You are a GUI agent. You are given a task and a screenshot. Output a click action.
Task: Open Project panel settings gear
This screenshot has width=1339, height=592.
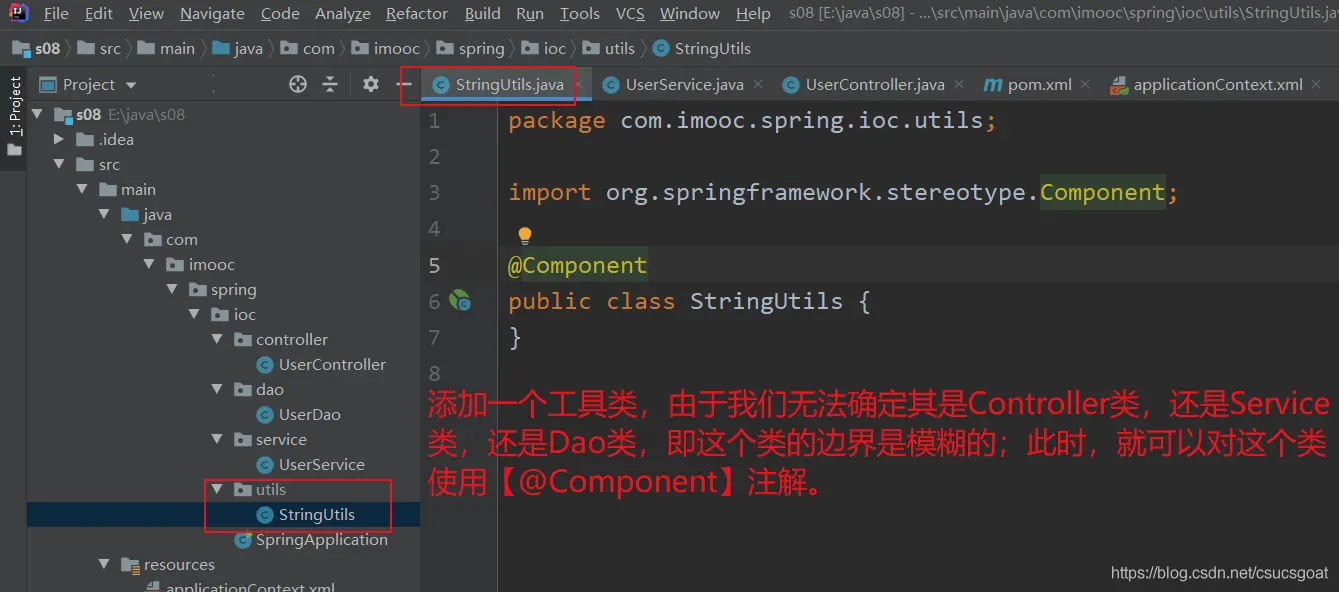coord(370,85)
